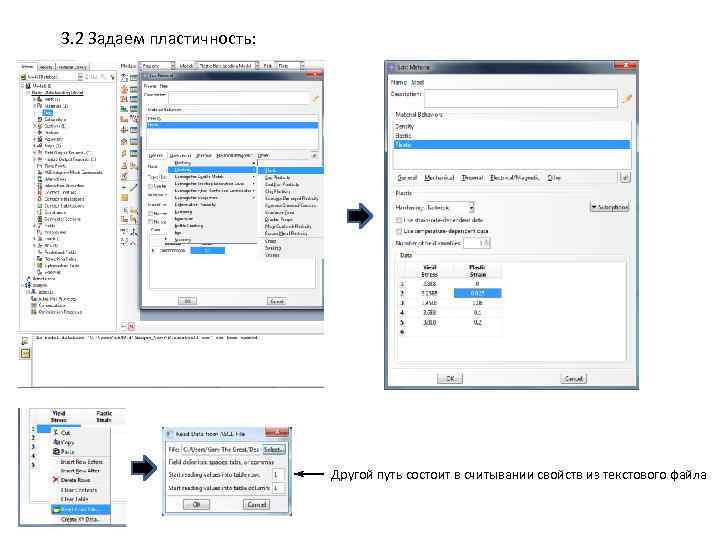Click the Assign Section toolbox icon
The image size is (720, 540).
click(x=124, y=98)
